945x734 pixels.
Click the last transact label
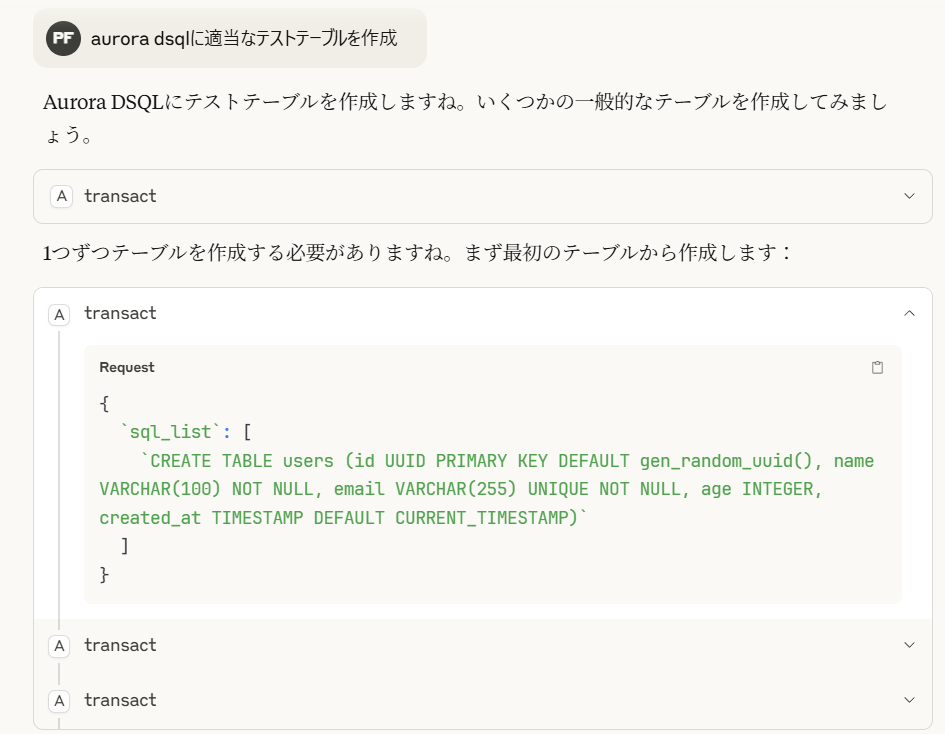pos(120,700)
